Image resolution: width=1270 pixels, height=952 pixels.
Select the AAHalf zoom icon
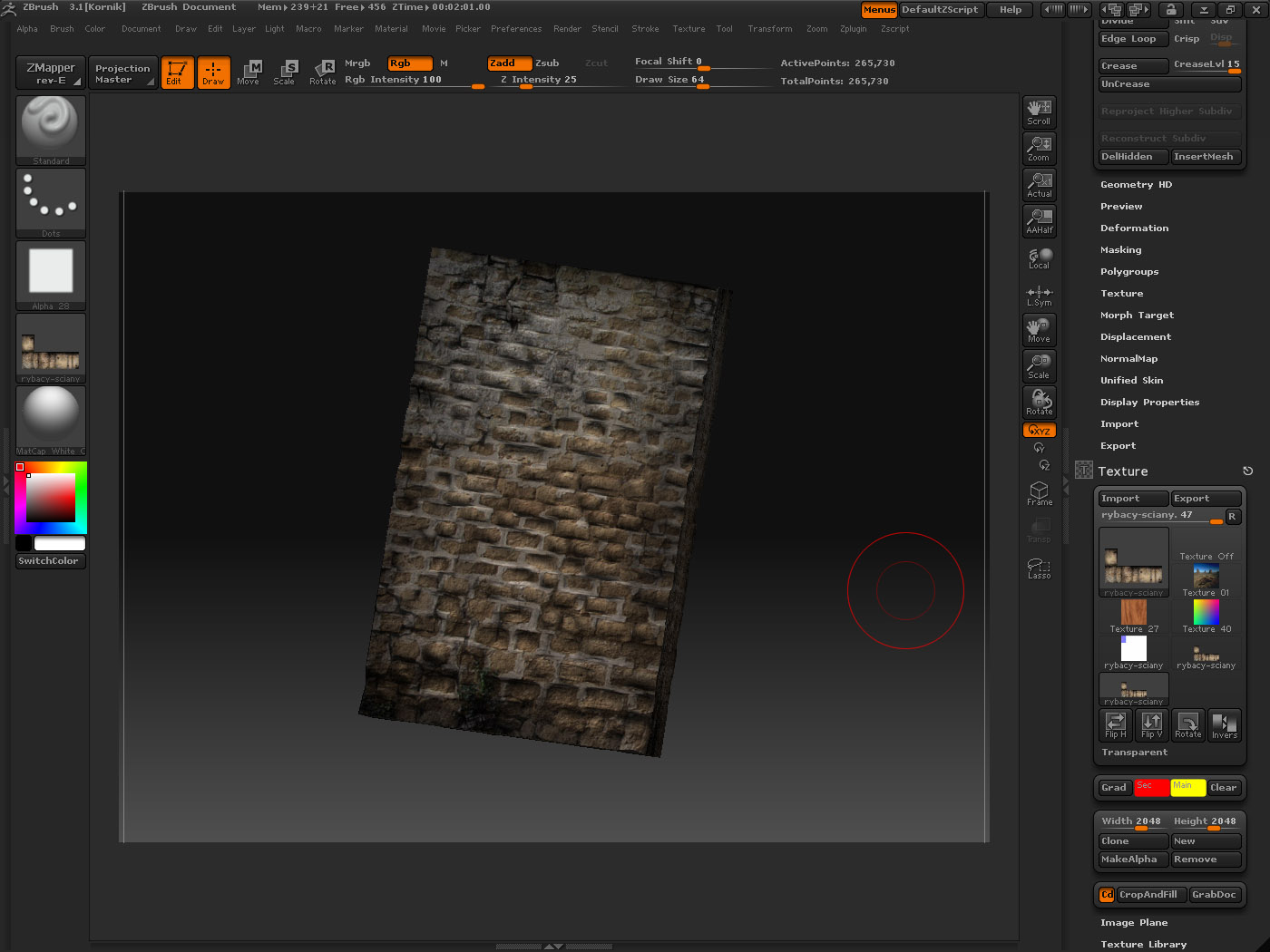[1039, 221]
